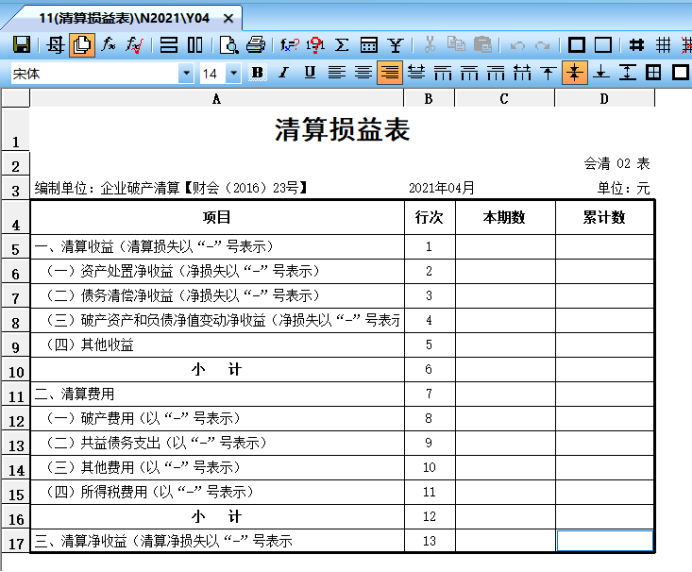Click the Yen currency symbol icon
Screen dimensions: 692x572
click(395, 45)
